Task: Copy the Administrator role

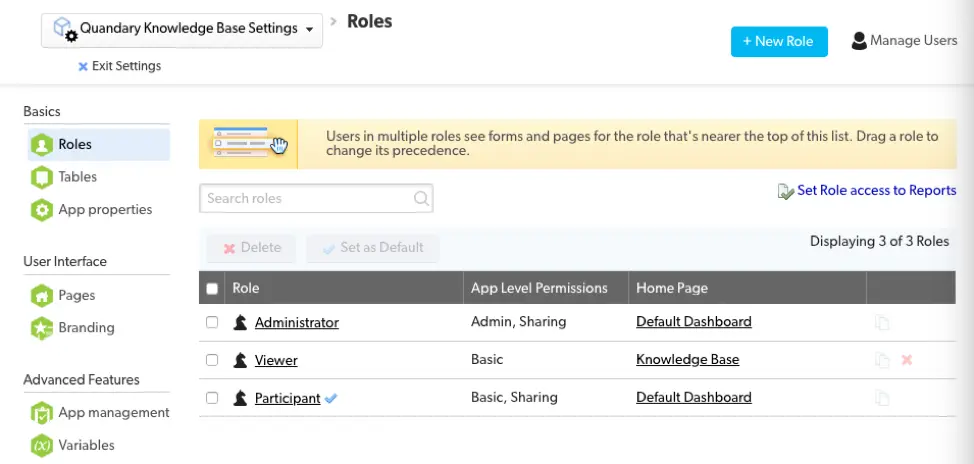Action: click(x=882, y=322)
